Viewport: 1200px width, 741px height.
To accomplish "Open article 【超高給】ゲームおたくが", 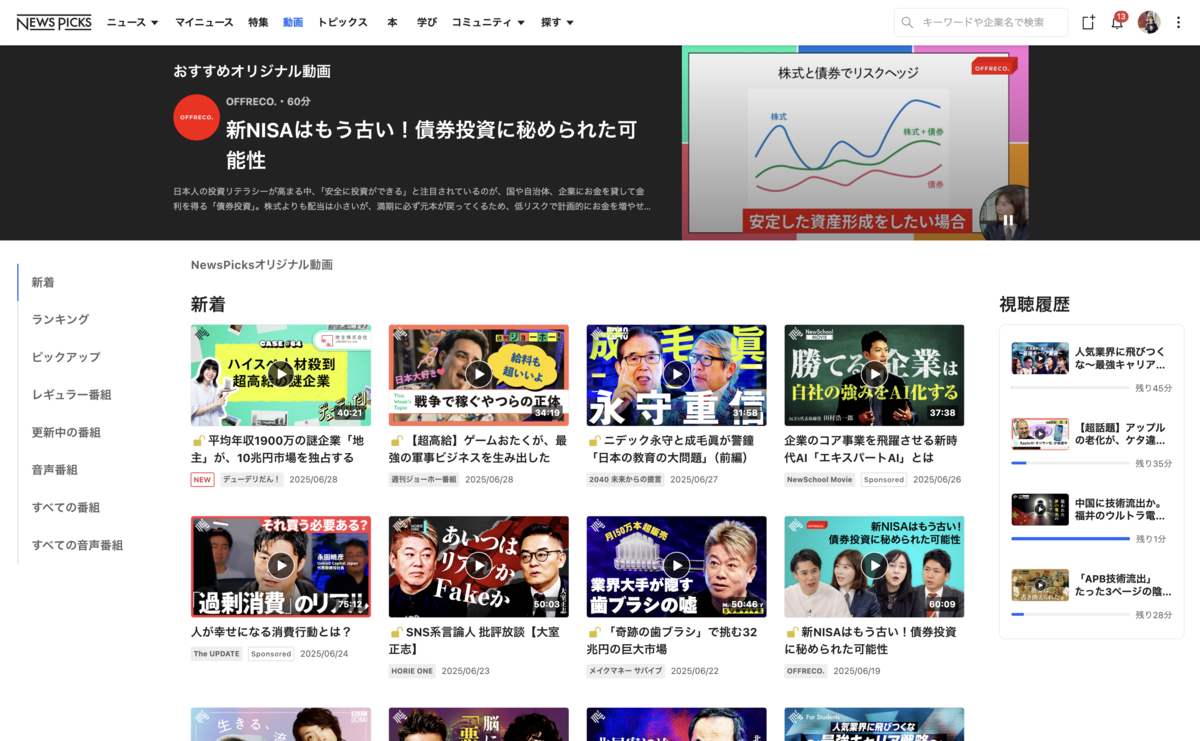I will [478, 449].
